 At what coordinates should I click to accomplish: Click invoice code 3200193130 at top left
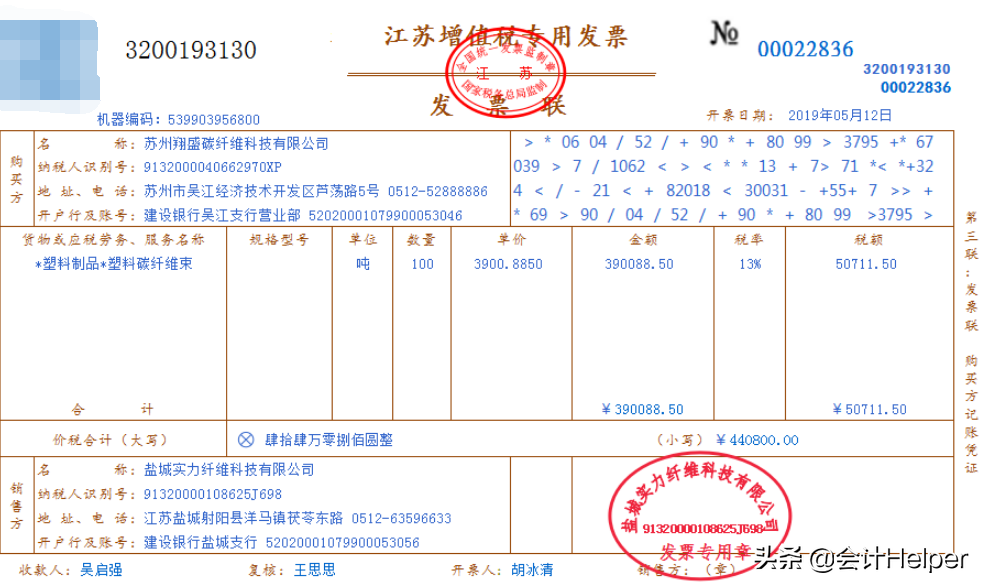[191, 50]
